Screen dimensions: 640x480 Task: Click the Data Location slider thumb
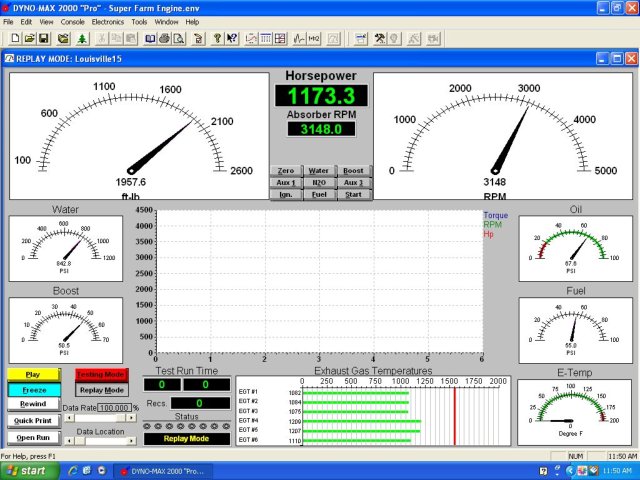pos(80,441)
